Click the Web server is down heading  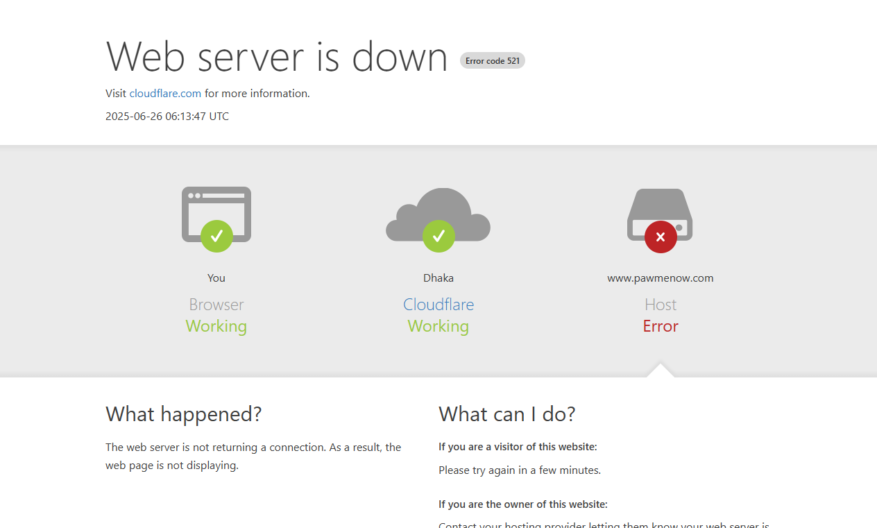pos(277,56)
